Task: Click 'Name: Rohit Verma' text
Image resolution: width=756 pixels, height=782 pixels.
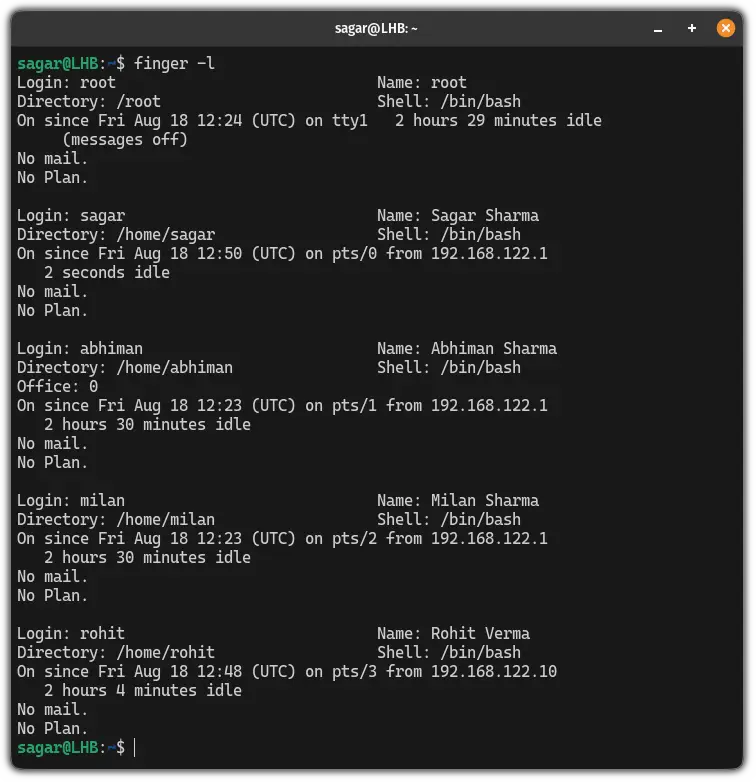Action: tap(453, 633)
